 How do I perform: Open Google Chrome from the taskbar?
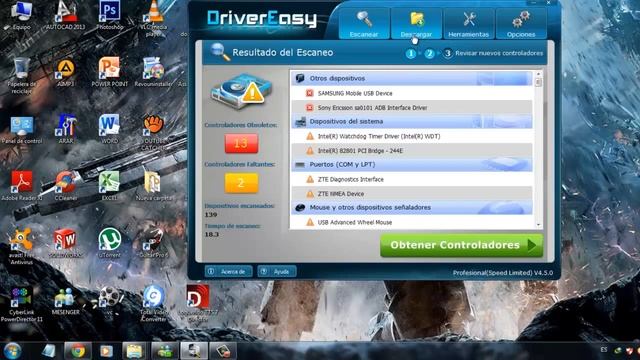(78, 351)
